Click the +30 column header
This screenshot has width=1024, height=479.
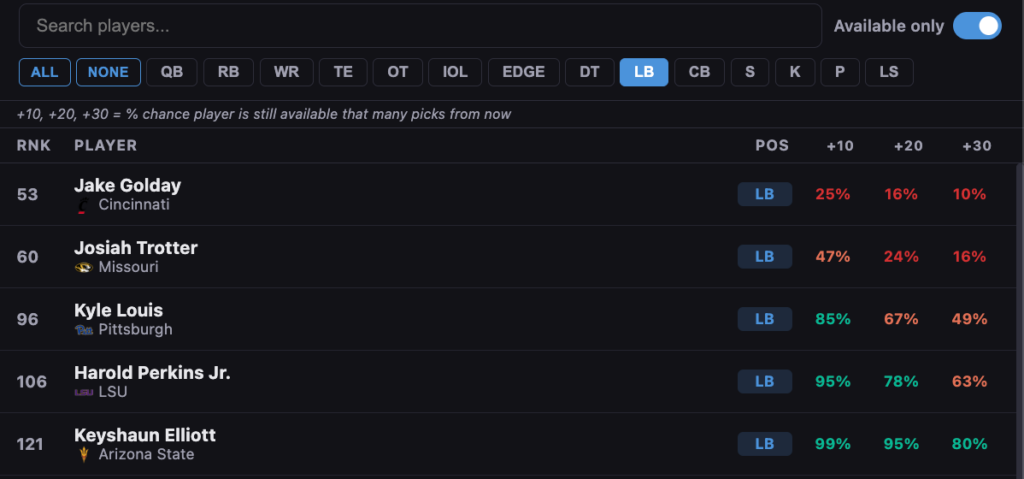[x=976, y=146]
